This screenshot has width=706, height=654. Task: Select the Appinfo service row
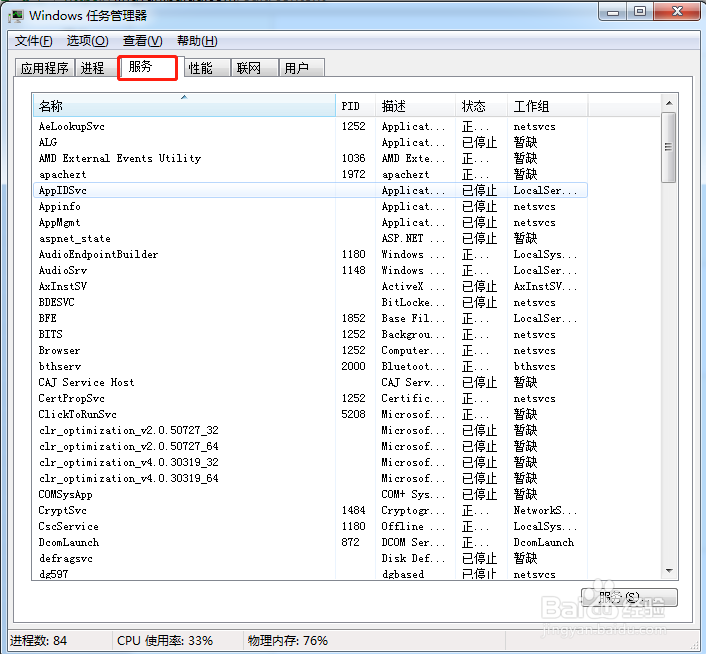(310, 207)
